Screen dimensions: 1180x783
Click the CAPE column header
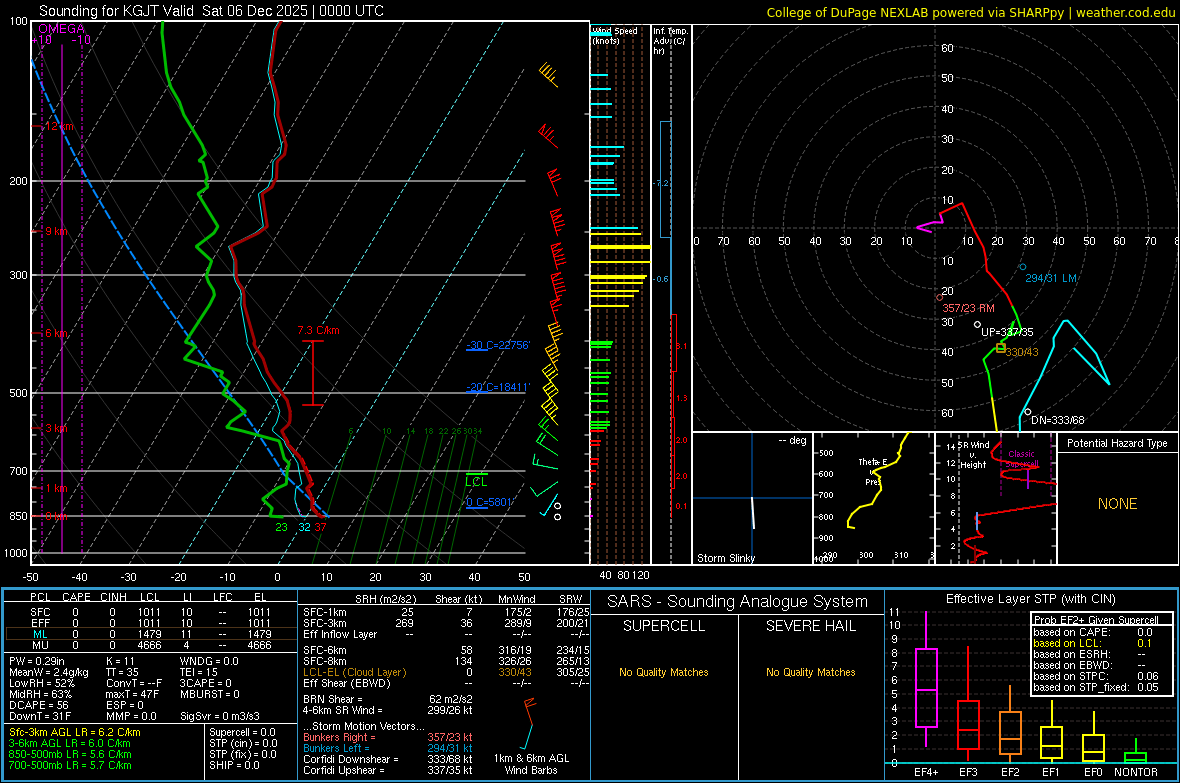click(76, 597)
